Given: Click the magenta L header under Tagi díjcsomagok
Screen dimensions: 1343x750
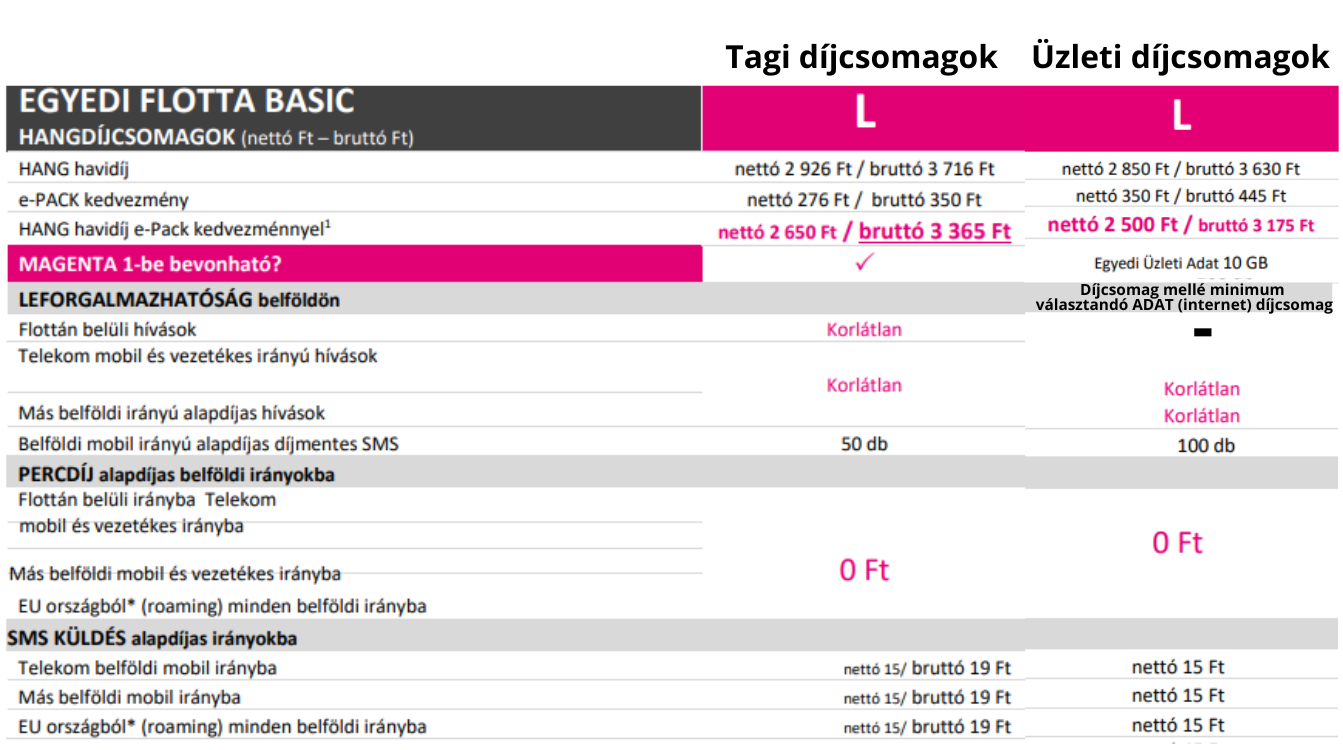Looking at the screenshot, I should click(864, 117).
